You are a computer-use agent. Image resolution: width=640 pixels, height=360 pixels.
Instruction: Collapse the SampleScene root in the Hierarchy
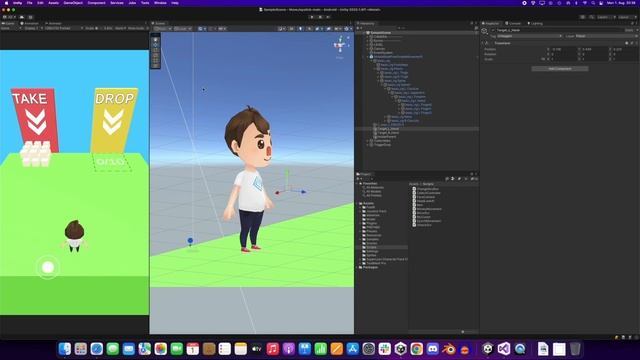coord(364,33)
